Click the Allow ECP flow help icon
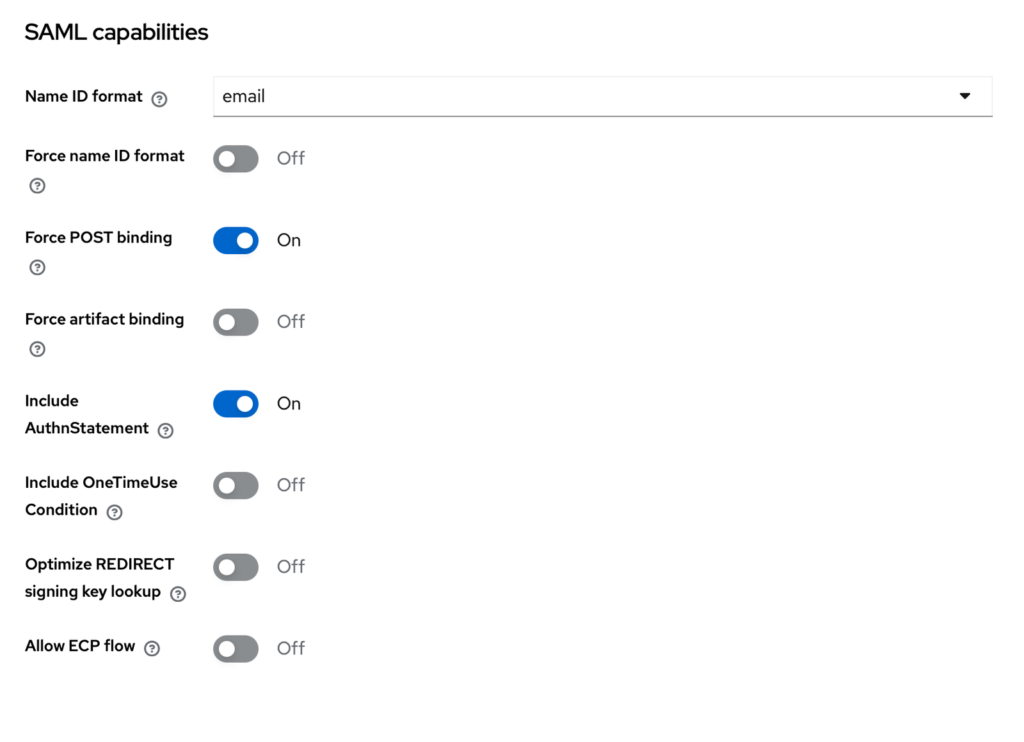The height and width of the screenshot is (742, 1024). 152,648
